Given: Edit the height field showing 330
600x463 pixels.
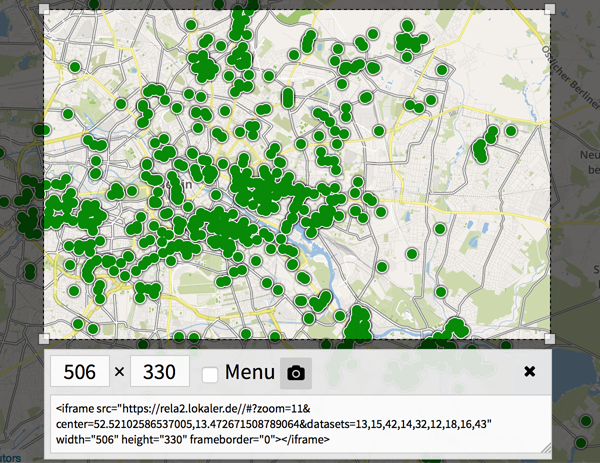Looking at the screenshot, I should coord(160,371).
